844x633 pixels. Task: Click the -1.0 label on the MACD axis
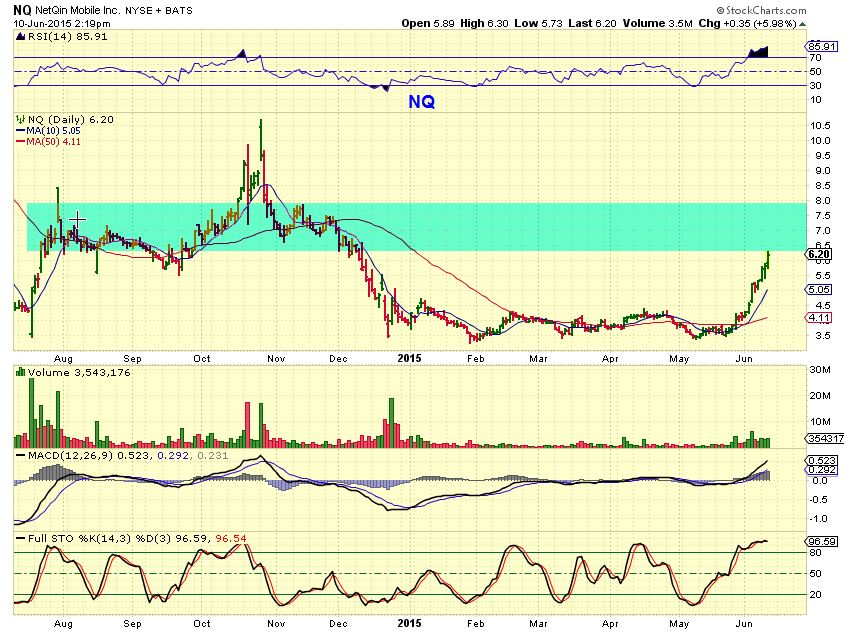pyautogui.click(x=819, y=519)
